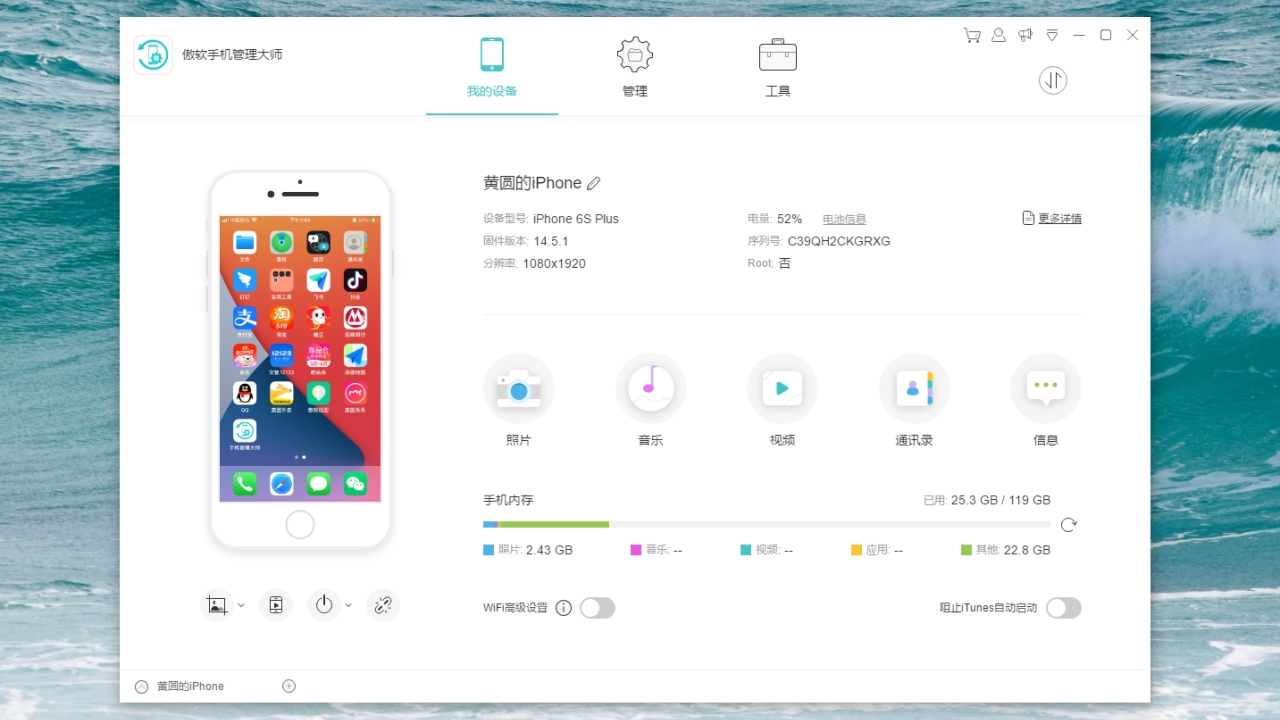Click the serial number C39QH2CKGRXG
This screenshot has height=720, width=1280.
(839, 241)
